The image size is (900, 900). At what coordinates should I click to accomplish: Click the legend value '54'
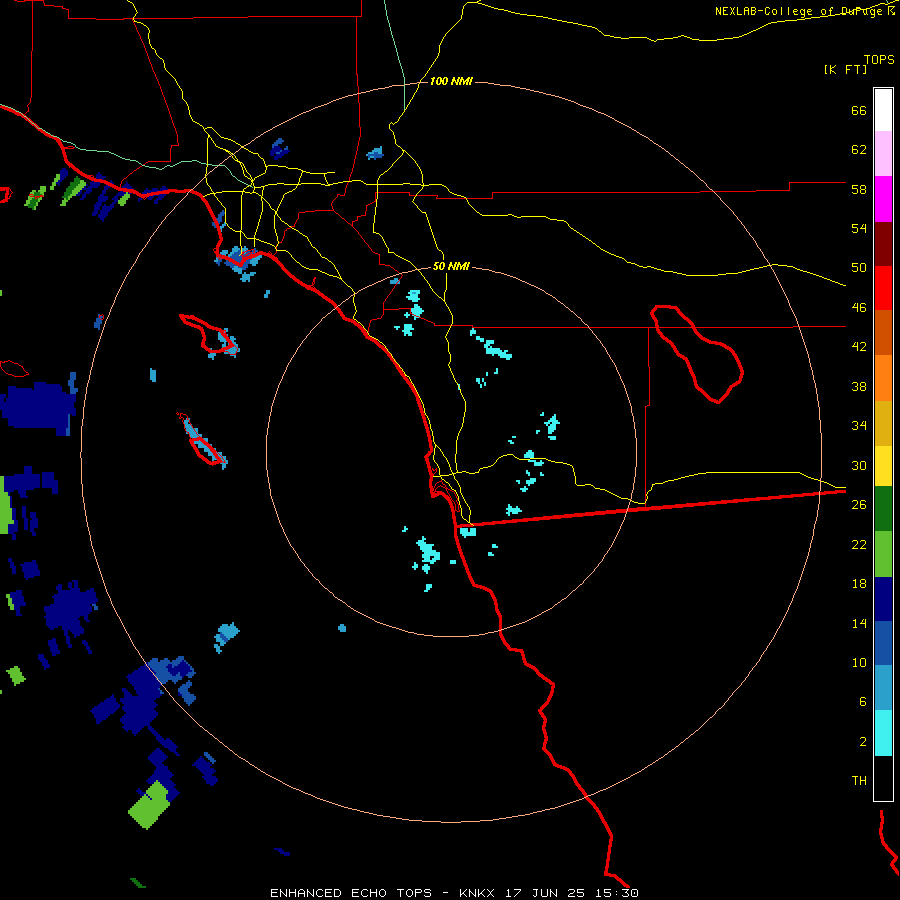[x=859, y=228]
